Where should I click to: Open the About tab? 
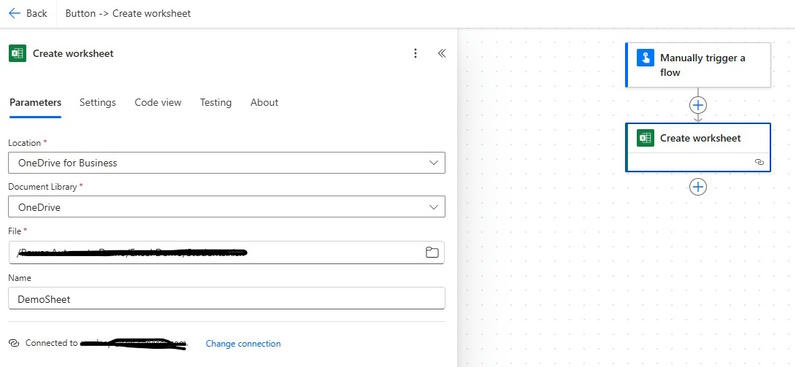[264, 102]
